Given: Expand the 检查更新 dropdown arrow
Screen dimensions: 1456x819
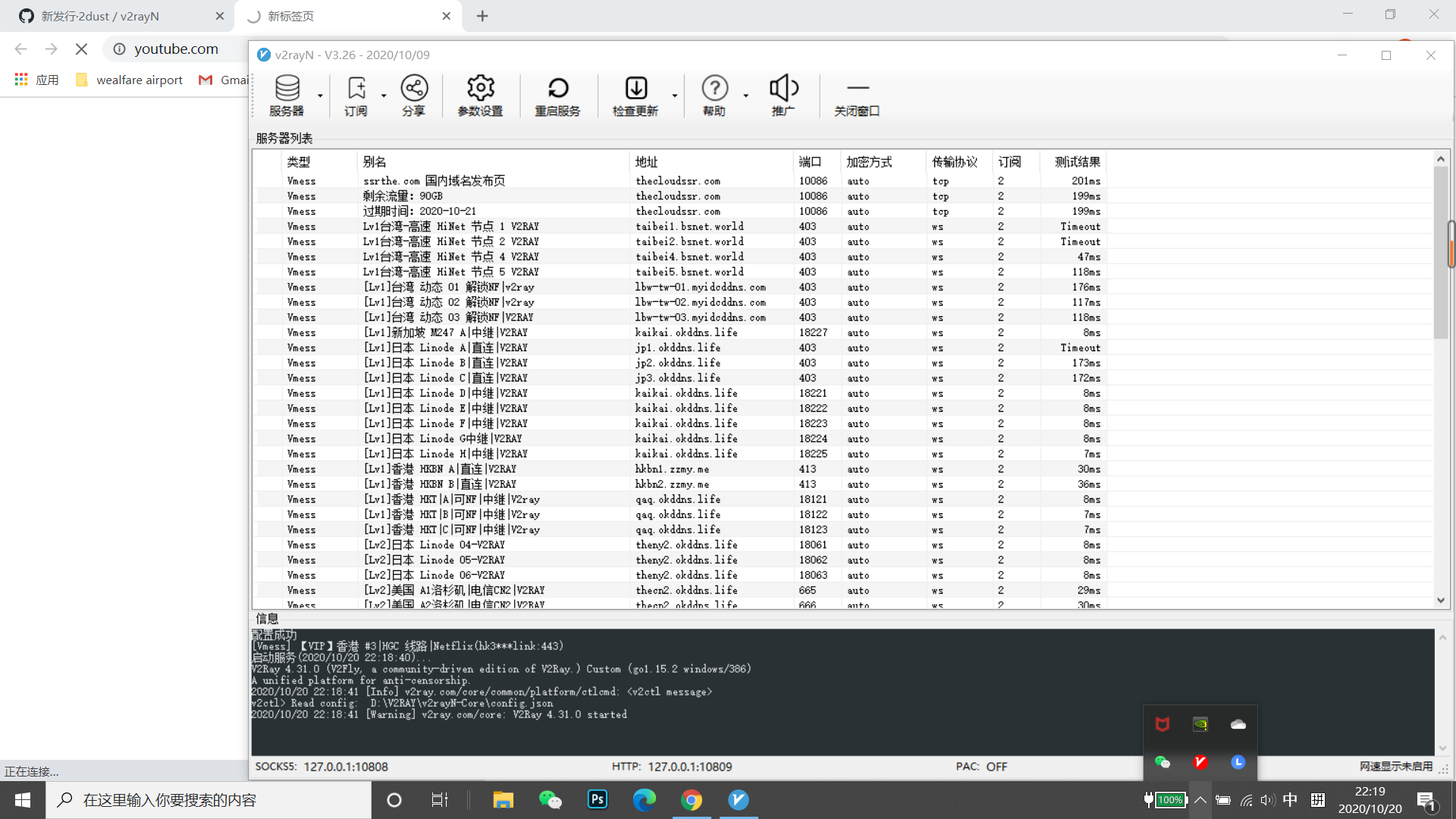Looking at the screenshot, I should (674, 96).
